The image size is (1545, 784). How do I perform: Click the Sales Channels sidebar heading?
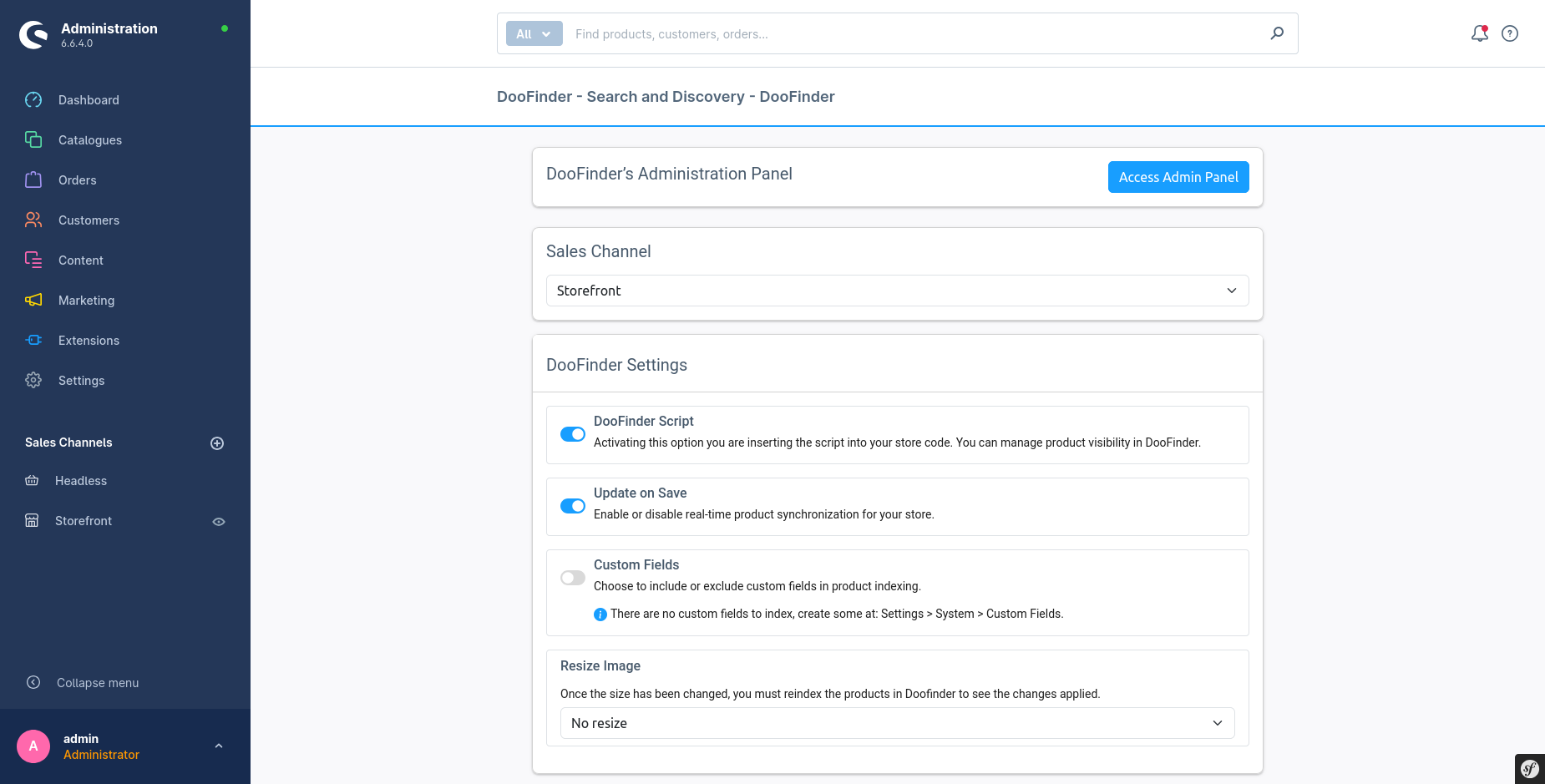[x=68, y=443]
